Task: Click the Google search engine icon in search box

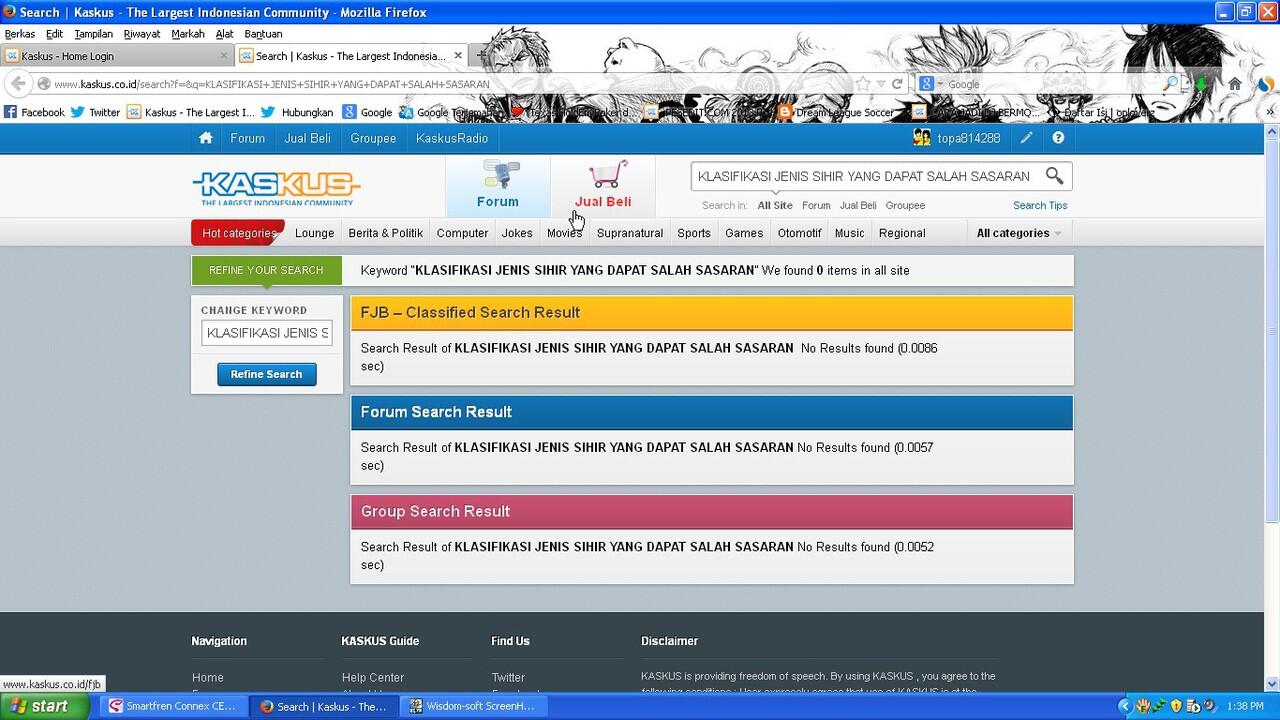Action: point(927,84)
